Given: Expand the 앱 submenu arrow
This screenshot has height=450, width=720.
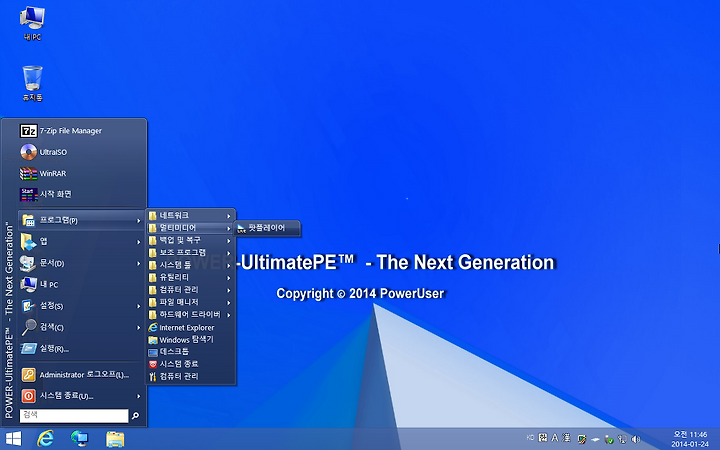Looking at the screenshot, I should tap(138, 242).
